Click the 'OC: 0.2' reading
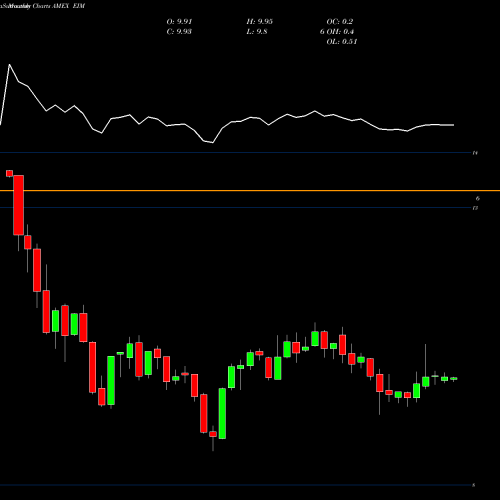The image size is (500, 500). tap(340, 22)
